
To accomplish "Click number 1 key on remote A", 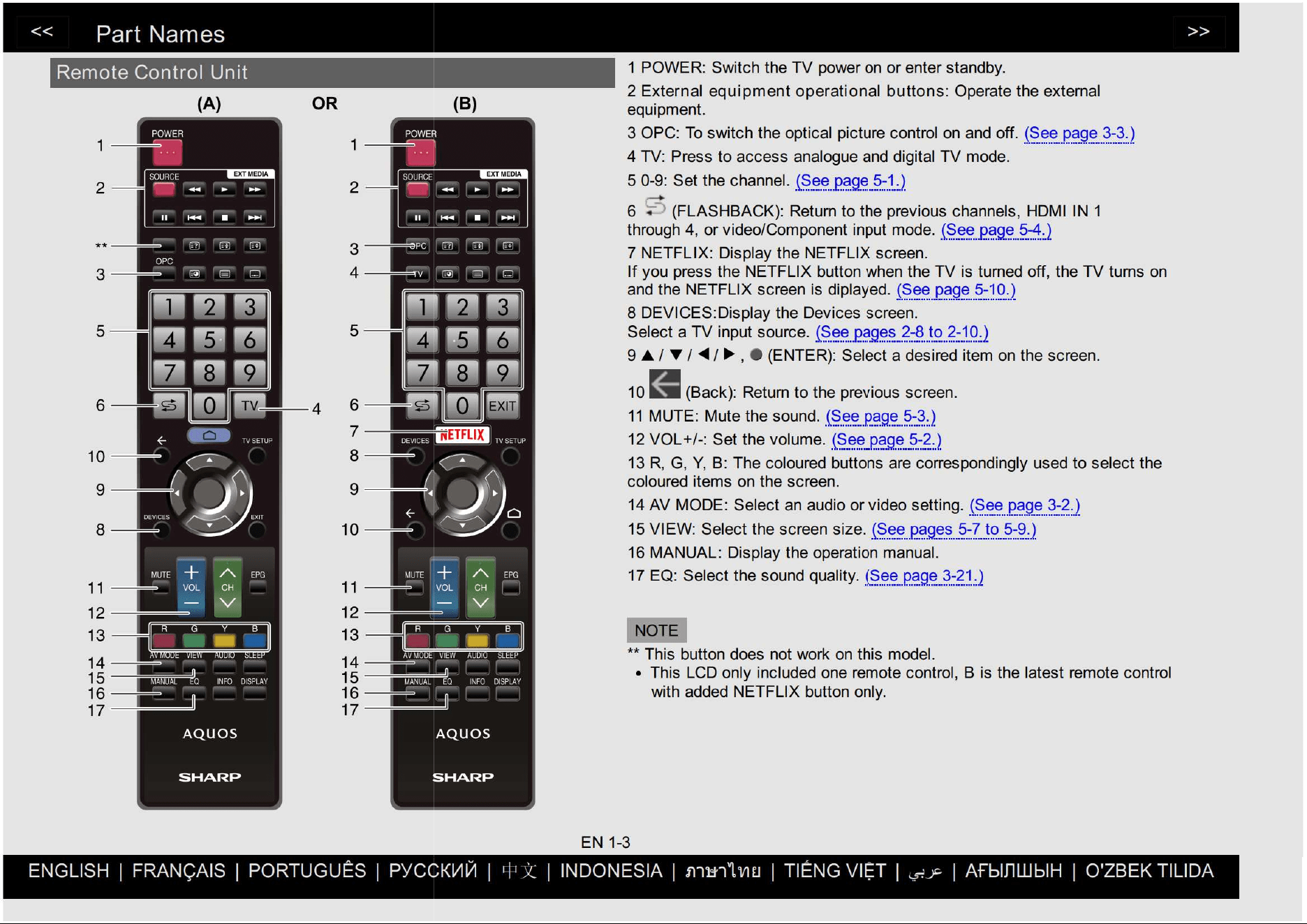I will (169, 307).
